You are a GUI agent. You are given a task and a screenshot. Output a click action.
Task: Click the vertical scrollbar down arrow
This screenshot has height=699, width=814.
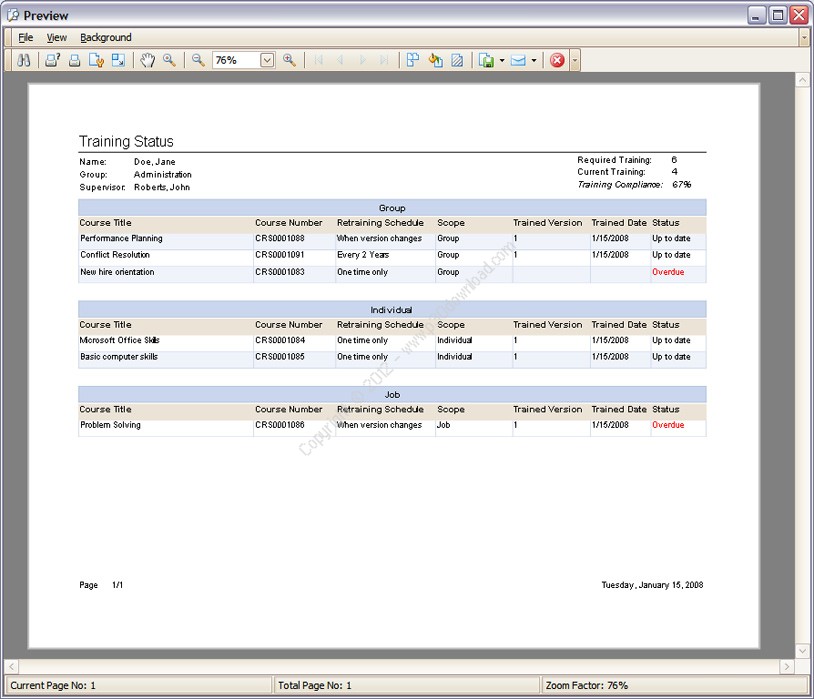pos(802,651)
